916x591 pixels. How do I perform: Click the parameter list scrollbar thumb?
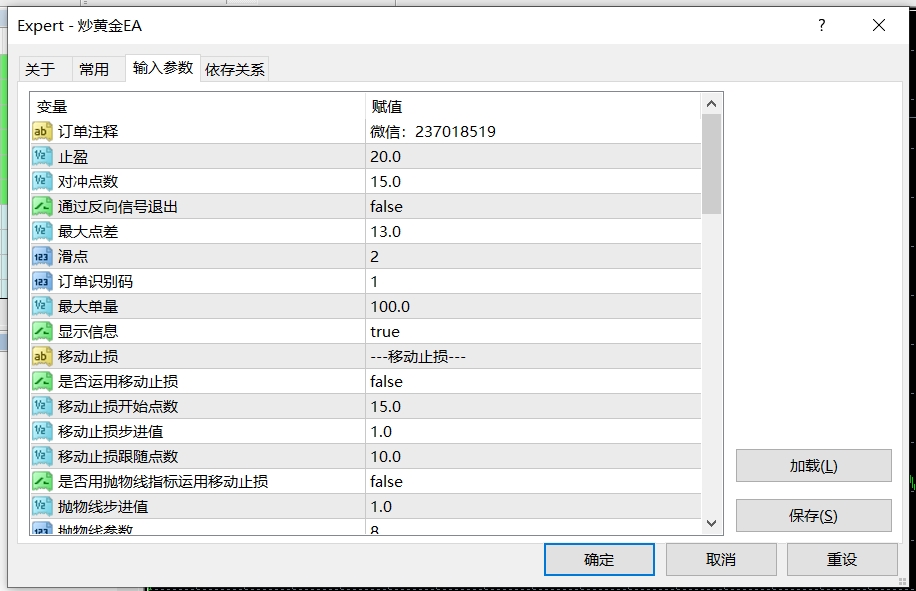tap(711, 164)
